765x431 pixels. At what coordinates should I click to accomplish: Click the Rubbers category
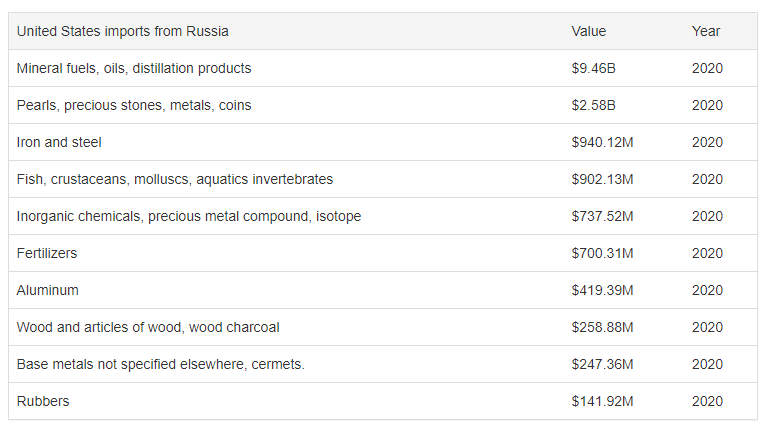click(43, 401)
